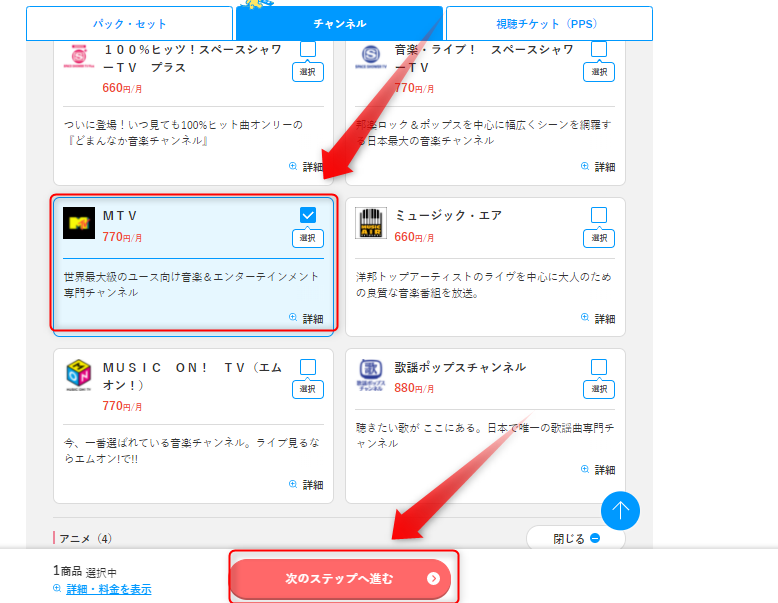Image resolution: width=778 pixels, height=603 pixels.
Task: Click the MUSIC ON! TV cube logo
Action: point(79,375)
